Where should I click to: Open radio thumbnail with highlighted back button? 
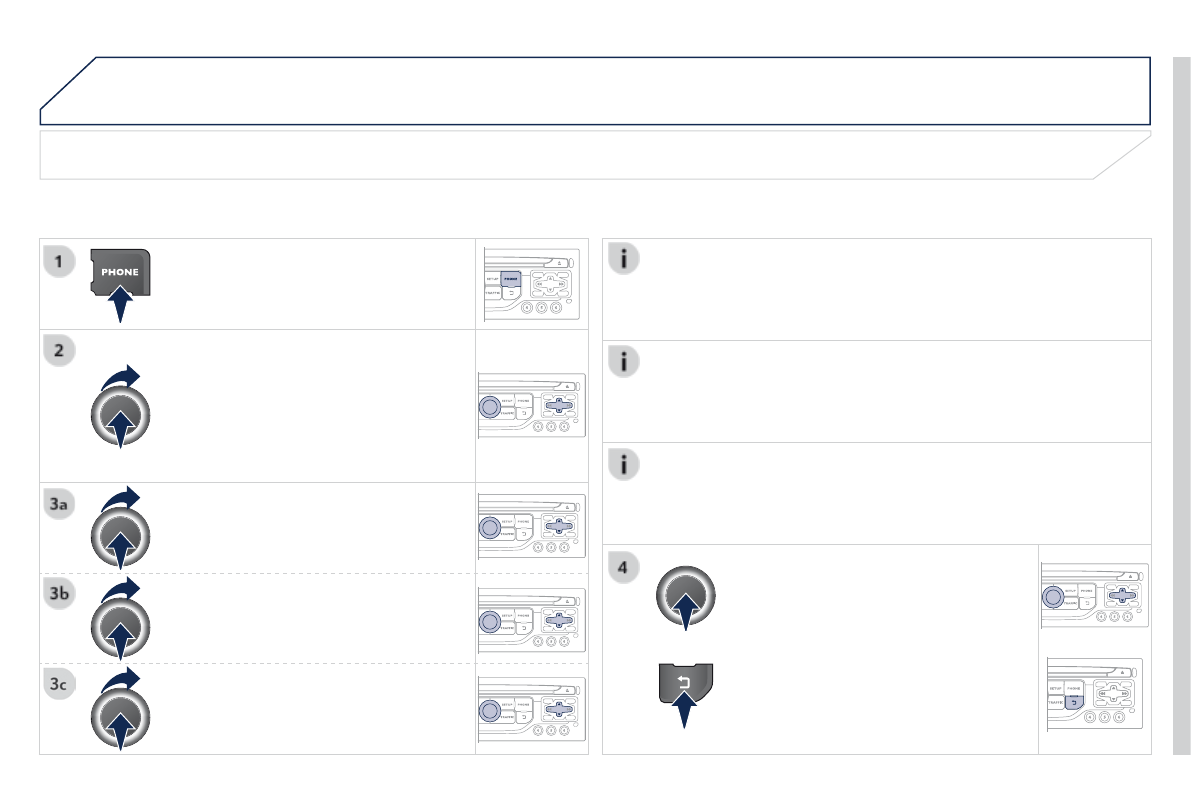[x=1093, y=701]
